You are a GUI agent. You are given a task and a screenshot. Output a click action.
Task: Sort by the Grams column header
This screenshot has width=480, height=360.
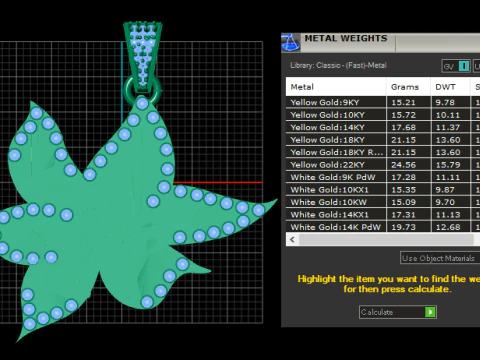click(x=408, y=87)
